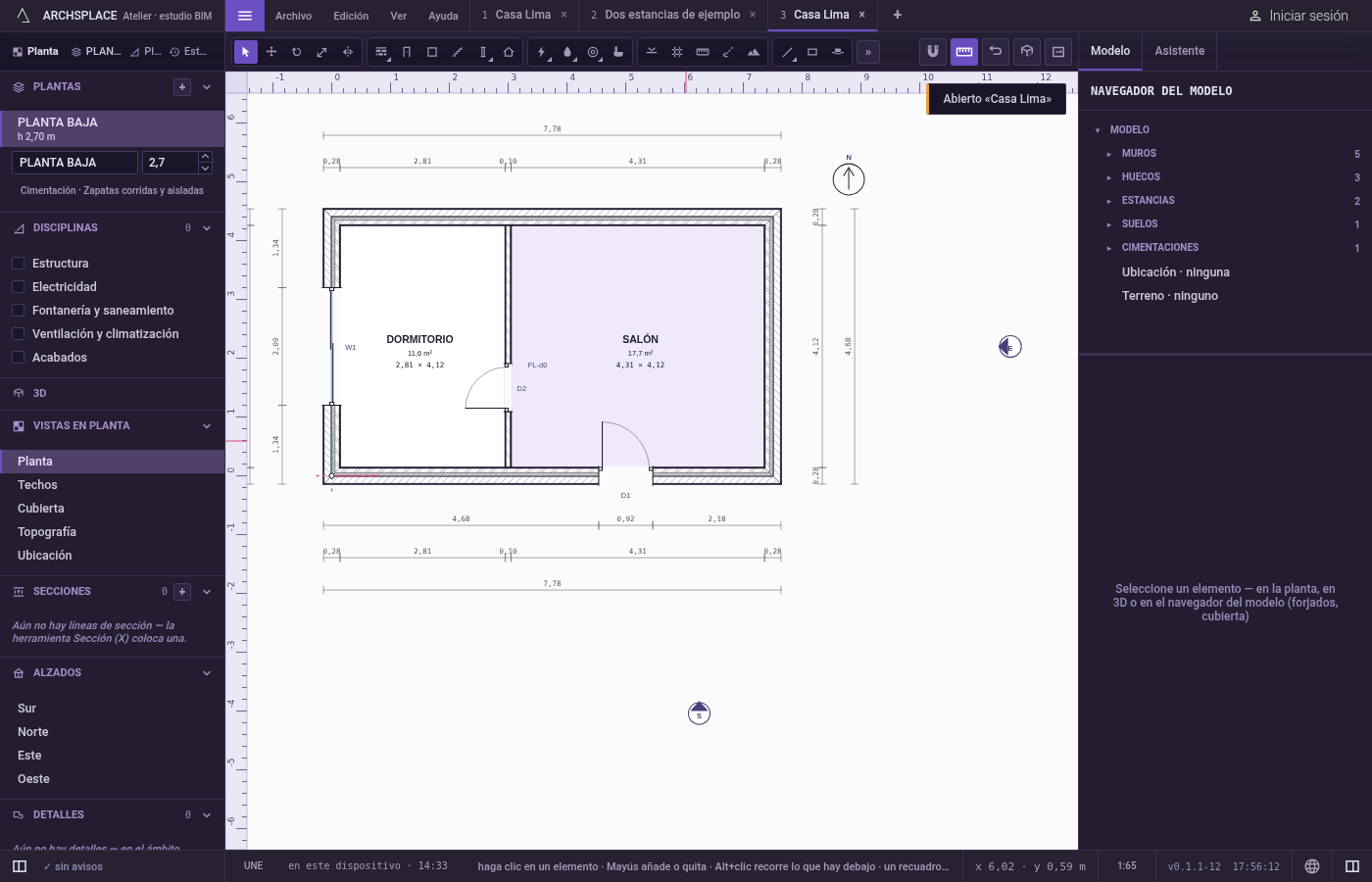1372x882 pixels.
Task: Select the electrical lightning-bolt tool
Action: coord(542,52)
